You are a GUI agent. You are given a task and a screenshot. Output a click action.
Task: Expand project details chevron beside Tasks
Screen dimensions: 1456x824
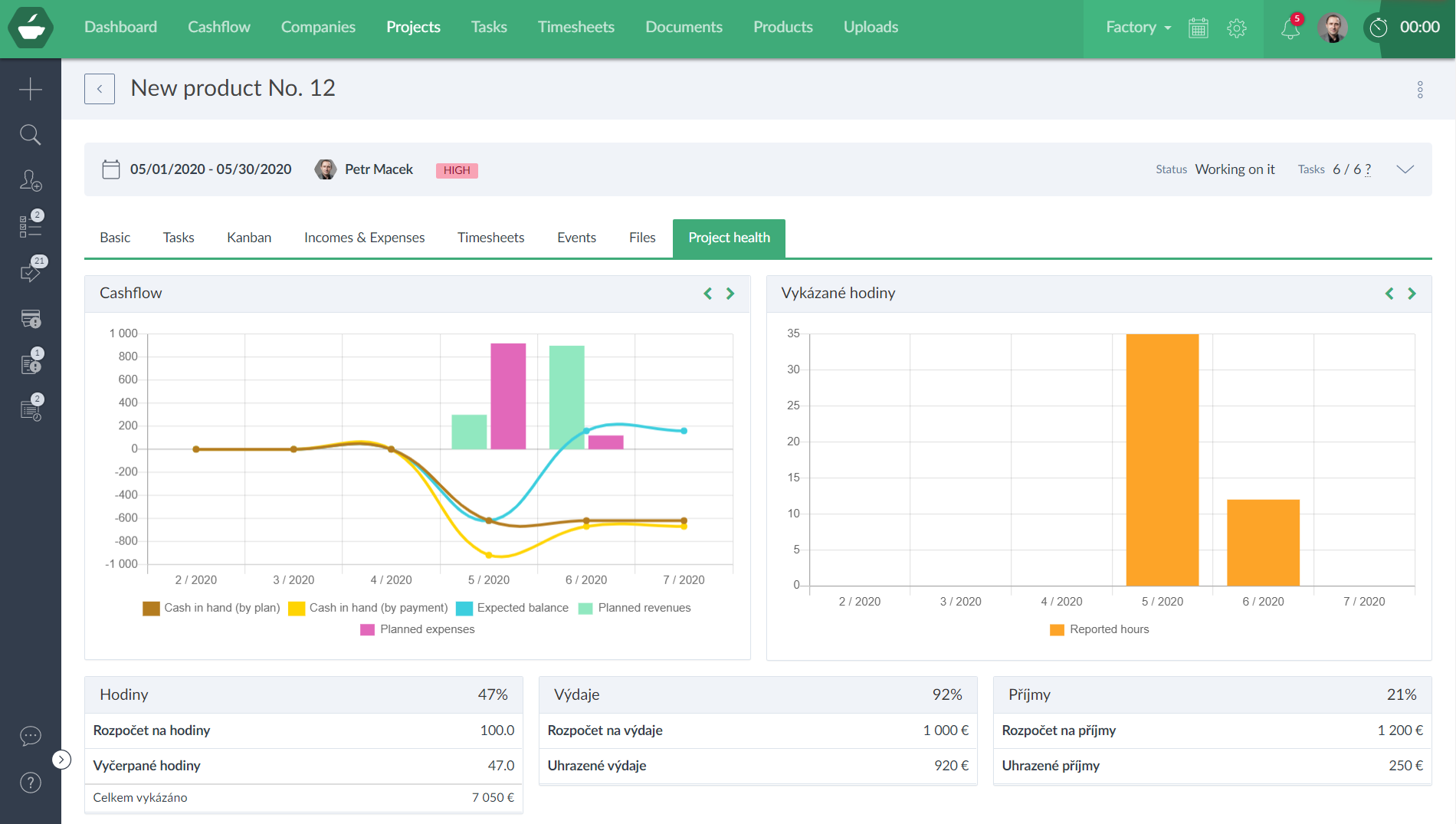[x=1405, y=169]
